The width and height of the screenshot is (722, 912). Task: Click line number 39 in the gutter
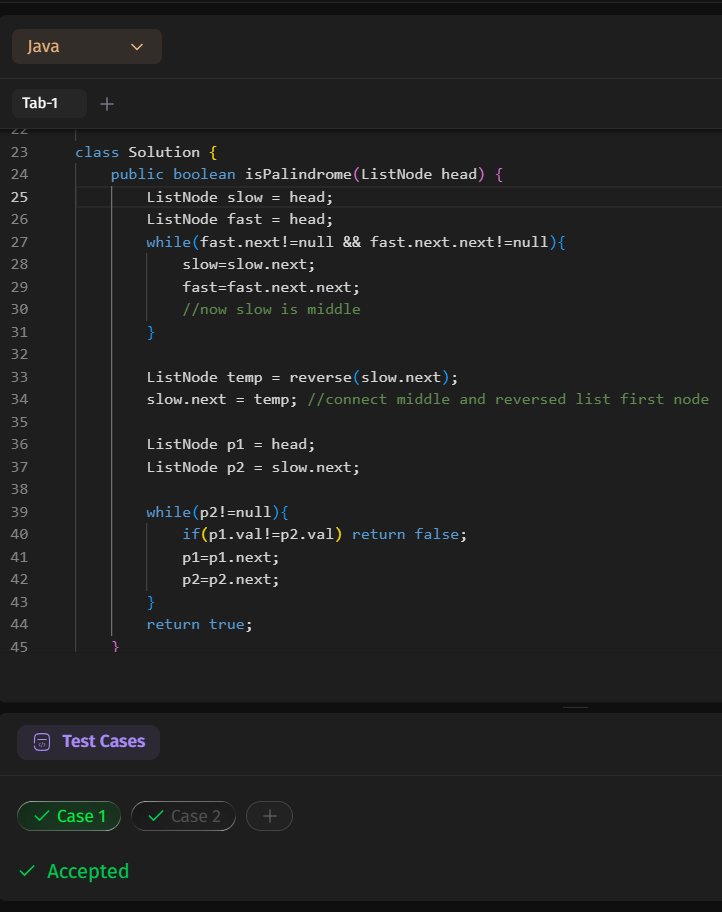tap(19, 512)
